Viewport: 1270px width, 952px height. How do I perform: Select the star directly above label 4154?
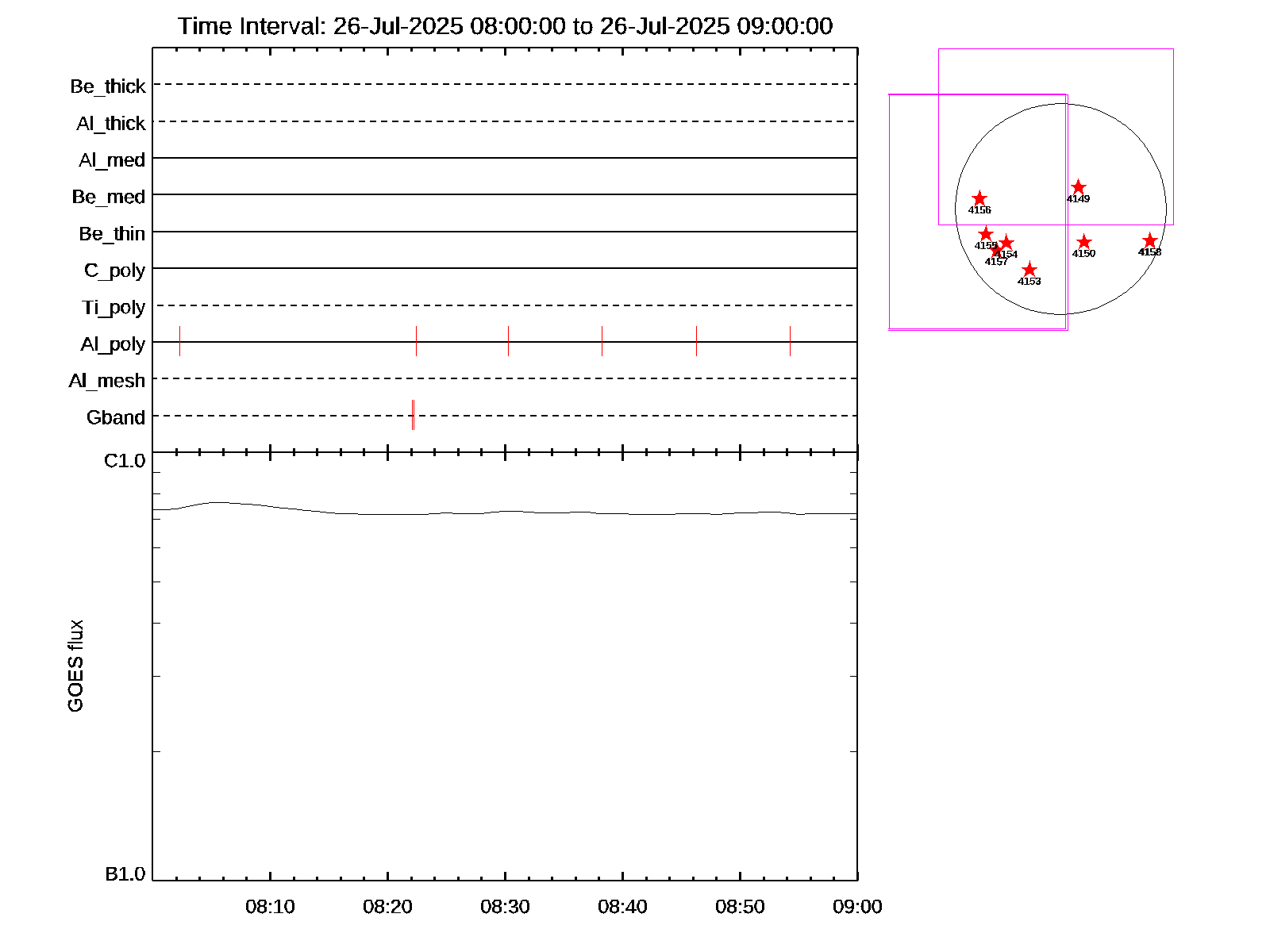click(1006, 243)
